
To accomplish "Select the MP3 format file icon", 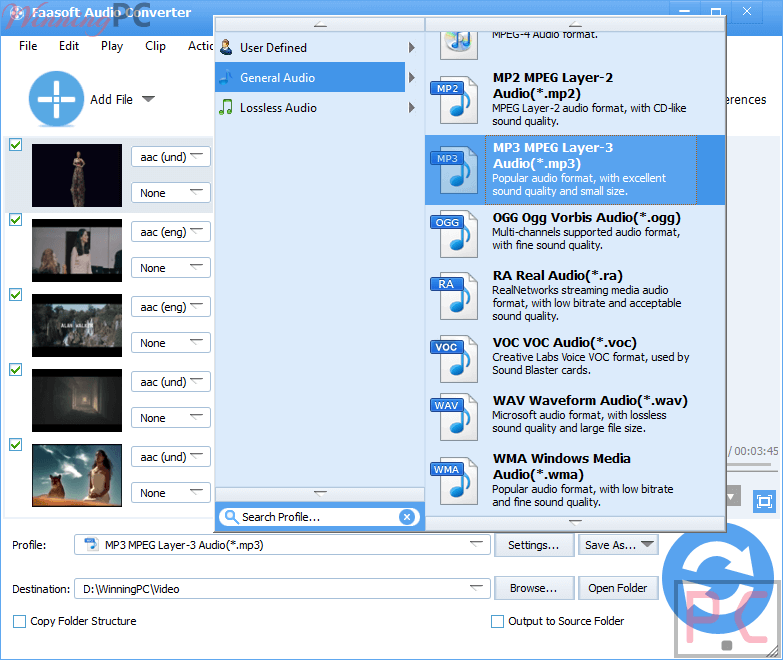I will point(454,169).
